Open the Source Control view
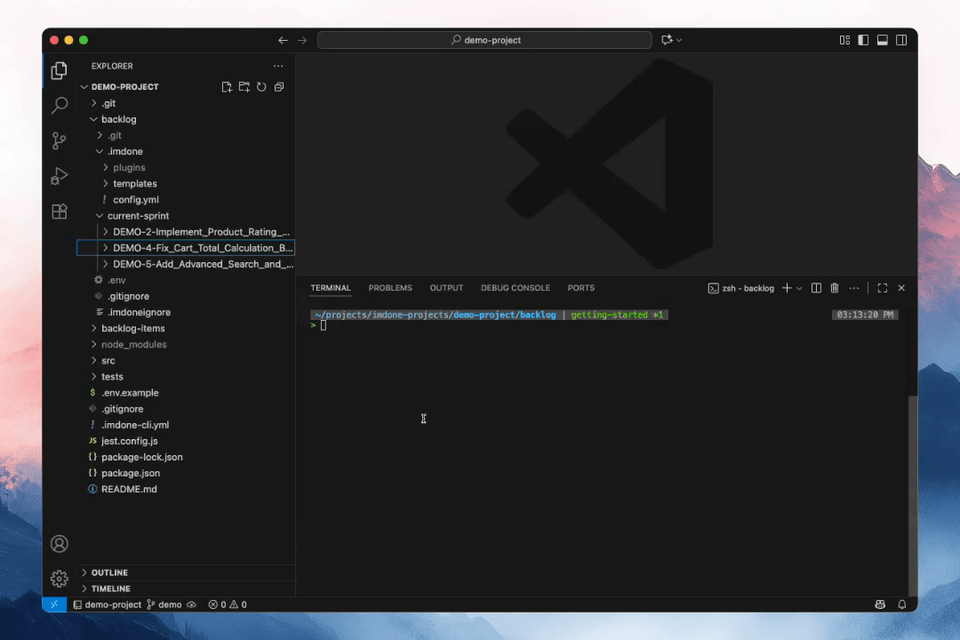 coord(59,141)
